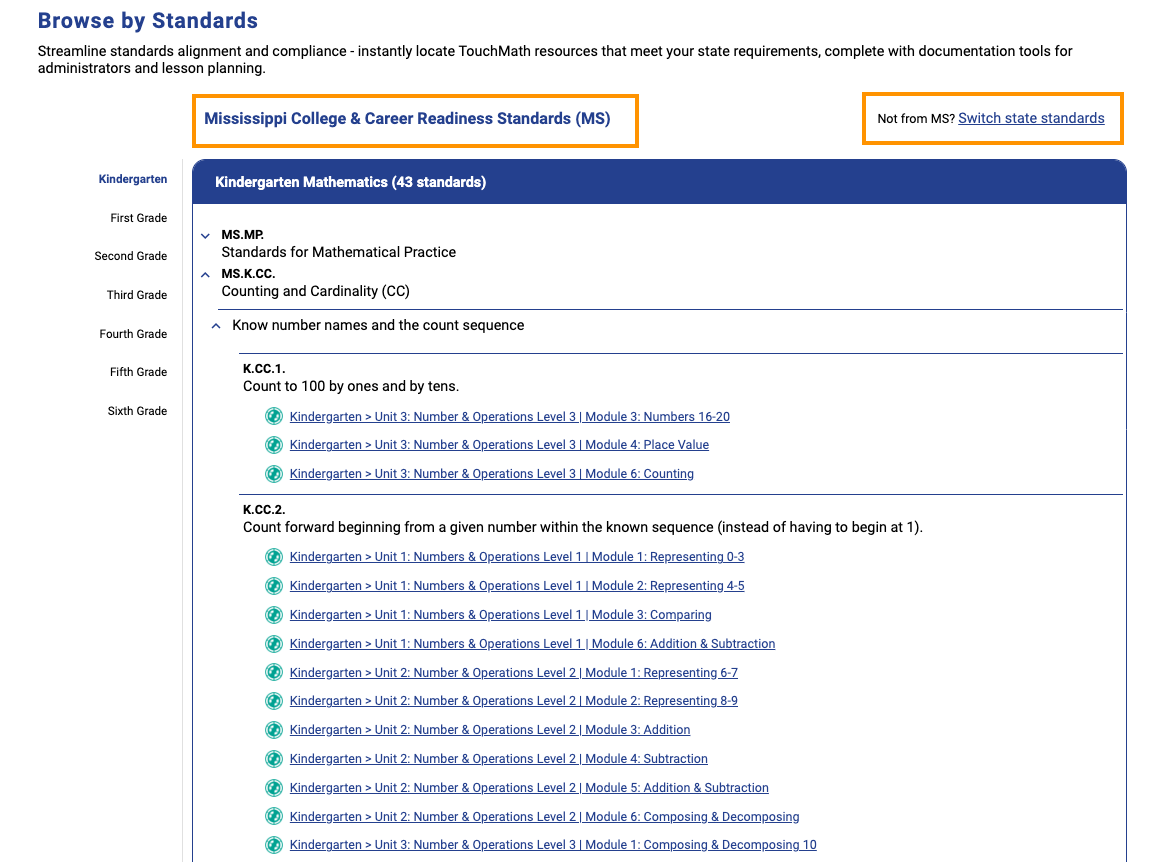Expand the MS.MP. section chevron
Viewport: 1163px width, 862px height.
click(205, 236)
